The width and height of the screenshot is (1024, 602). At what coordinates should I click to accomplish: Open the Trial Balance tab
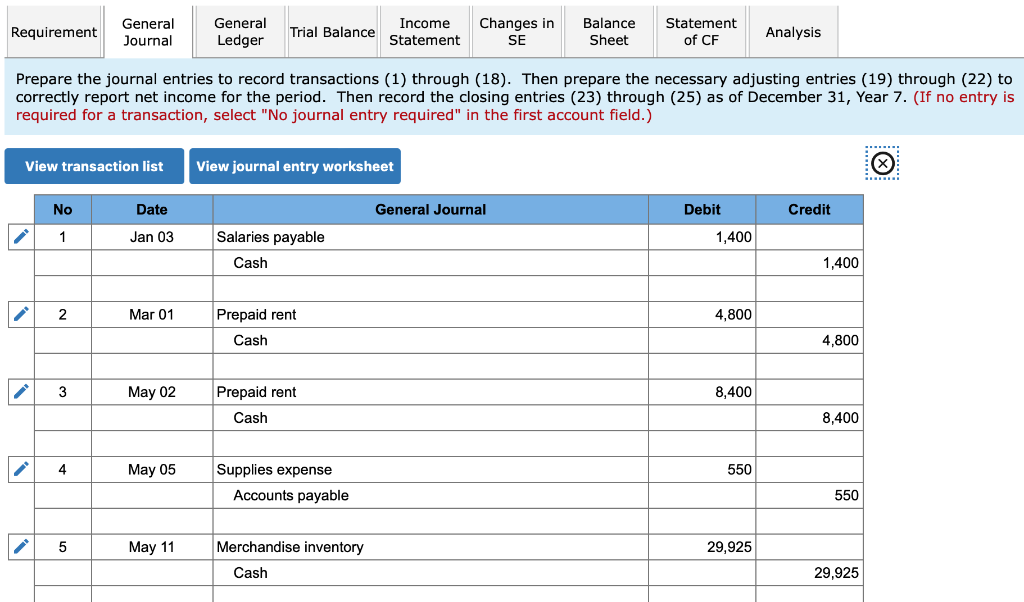click(332, 31)
